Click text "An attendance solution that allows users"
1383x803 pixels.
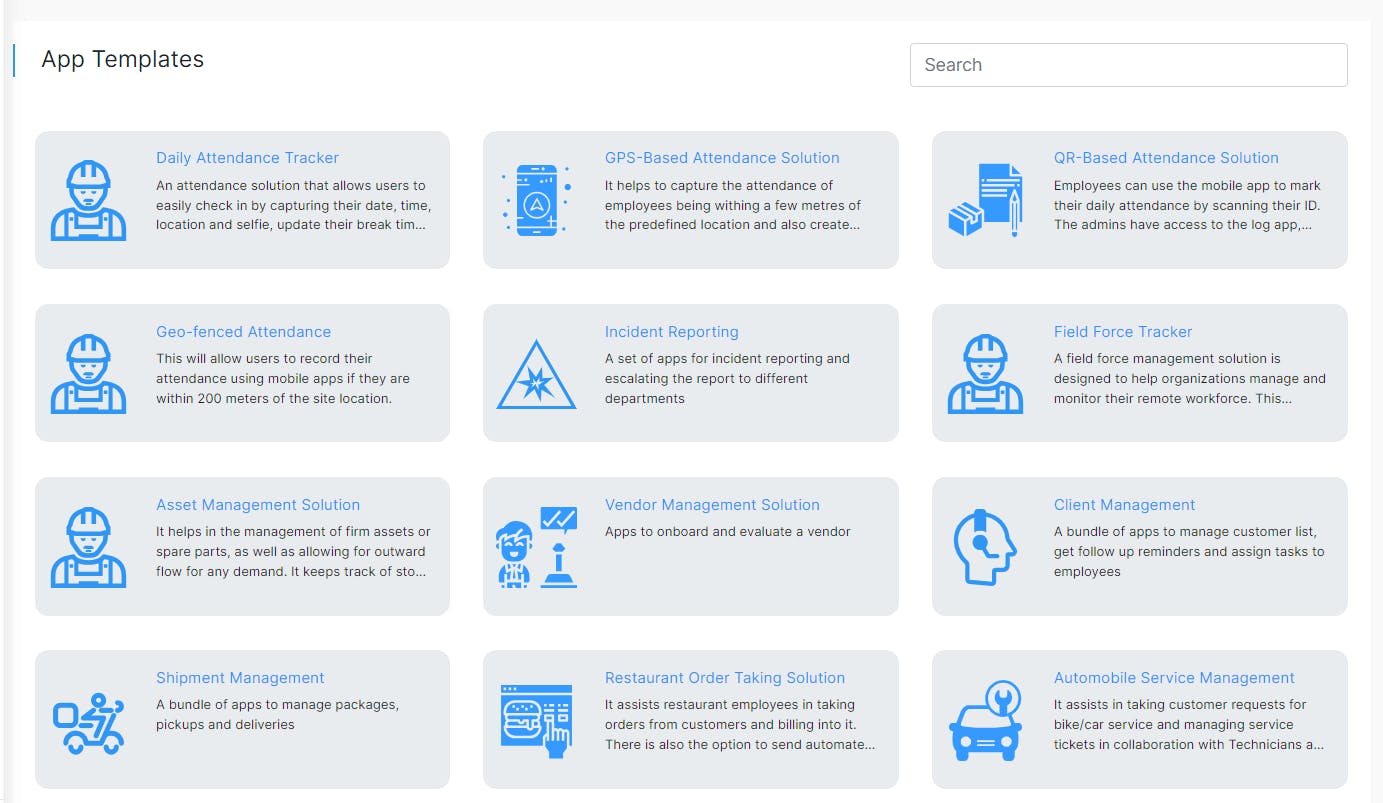point(291,185)
